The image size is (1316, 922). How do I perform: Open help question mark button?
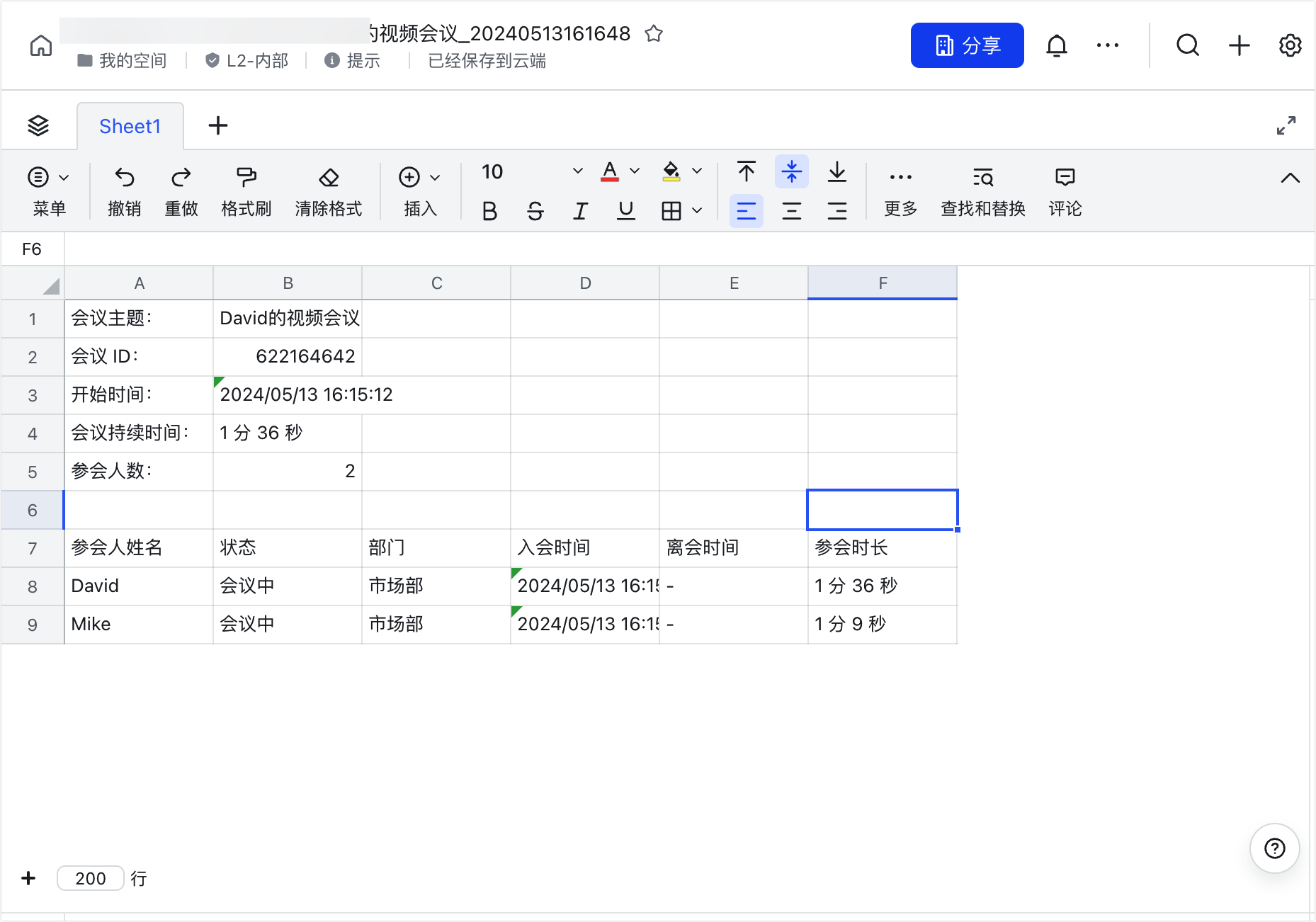tap(1275, 848)
